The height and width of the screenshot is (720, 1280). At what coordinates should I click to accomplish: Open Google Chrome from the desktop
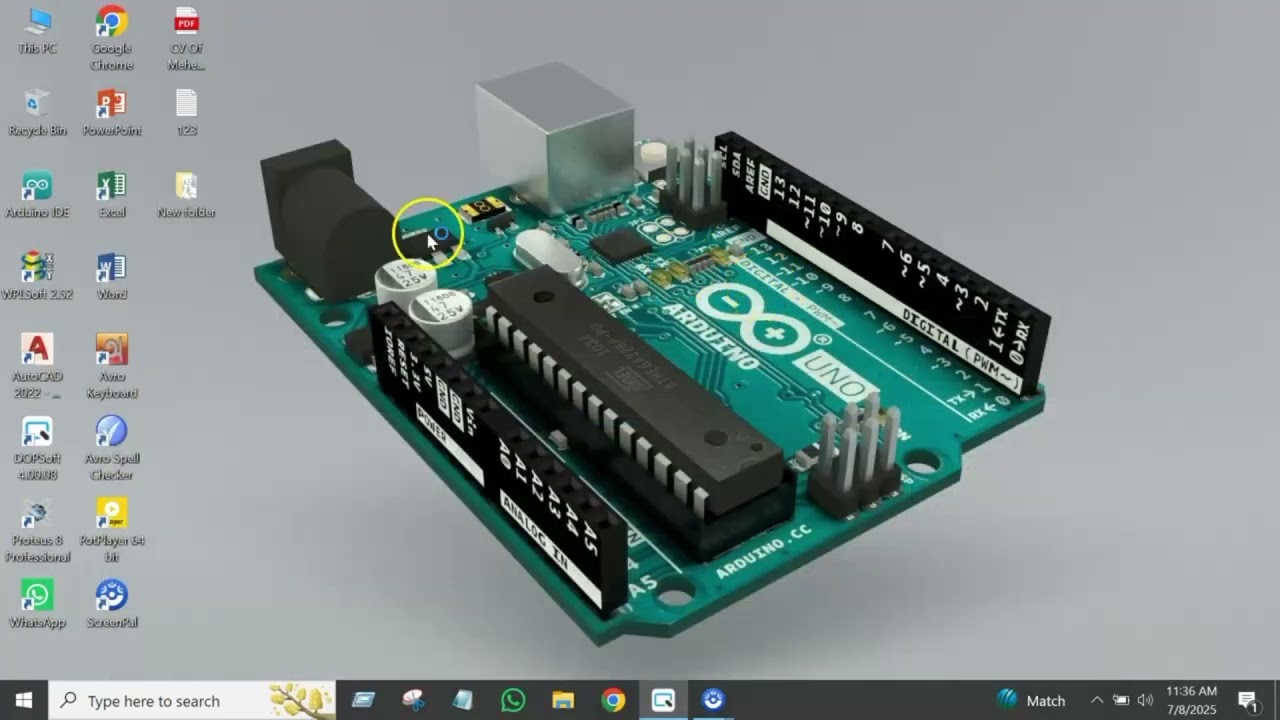tap(111, 38)
